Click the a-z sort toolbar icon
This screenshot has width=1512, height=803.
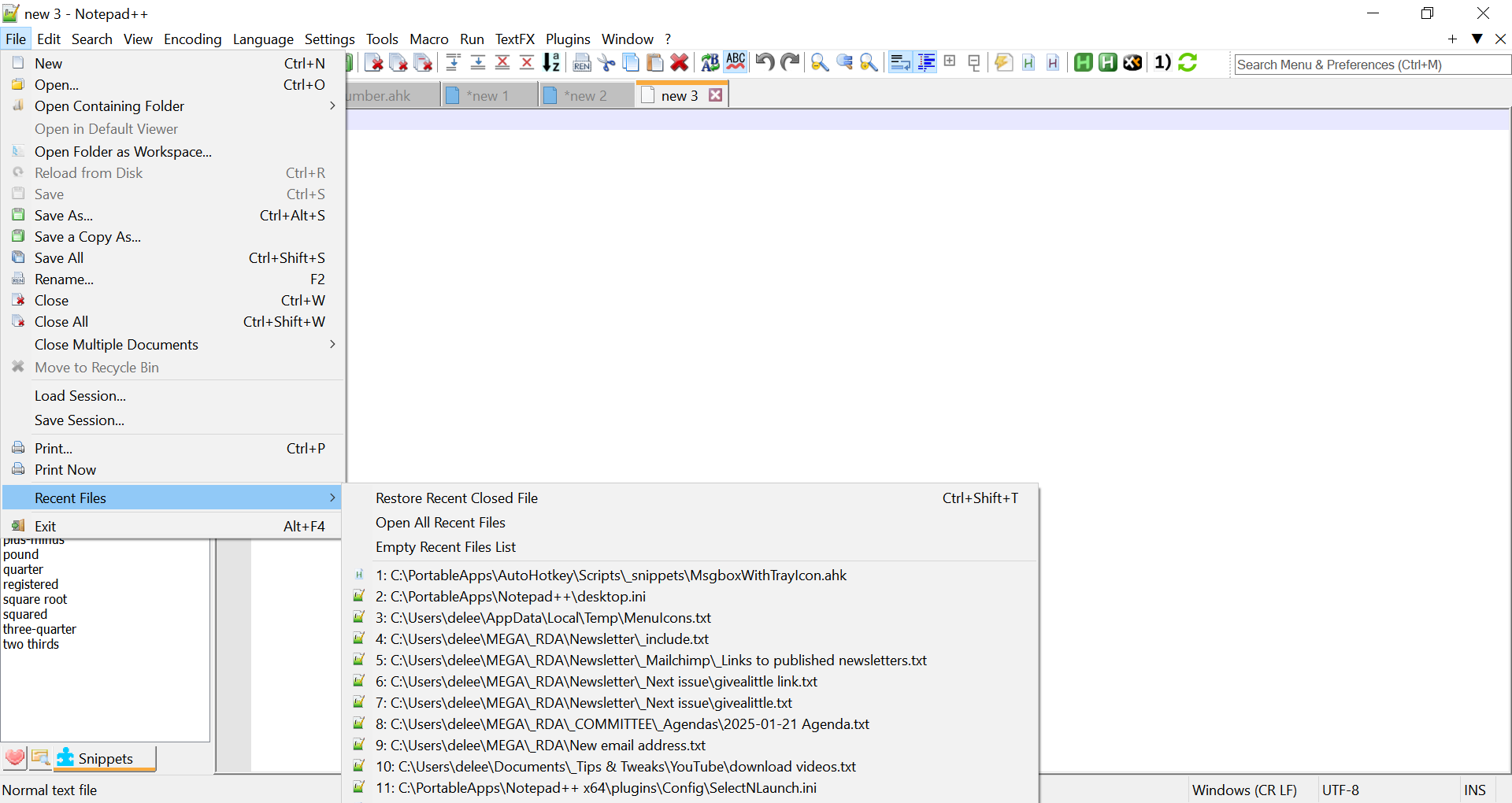[x=551, y=62]
